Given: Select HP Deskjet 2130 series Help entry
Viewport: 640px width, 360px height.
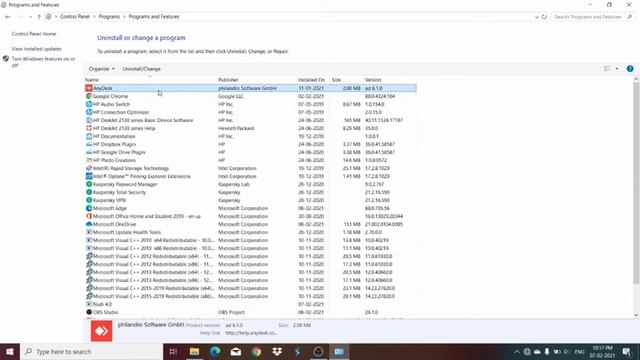Looking at the screenshot, I should (x=251, y=128).
